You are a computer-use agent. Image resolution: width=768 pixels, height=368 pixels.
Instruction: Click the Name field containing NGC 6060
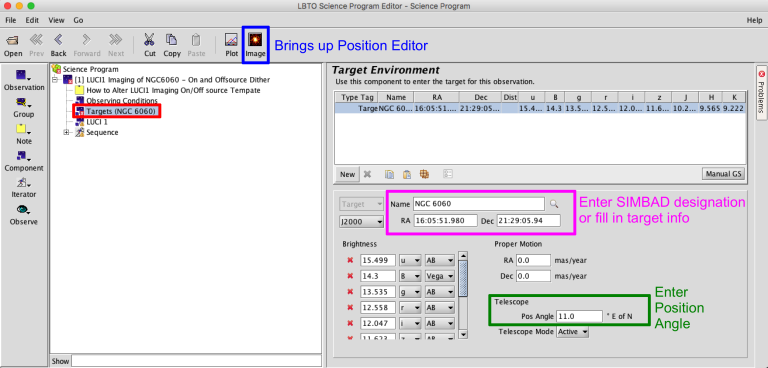click(479, 203)
